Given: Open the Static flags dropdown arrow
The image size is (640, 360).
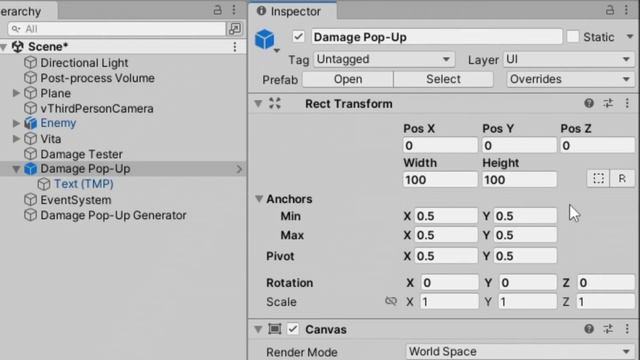Looking at the screenshot, I should [x=630, y=37].
